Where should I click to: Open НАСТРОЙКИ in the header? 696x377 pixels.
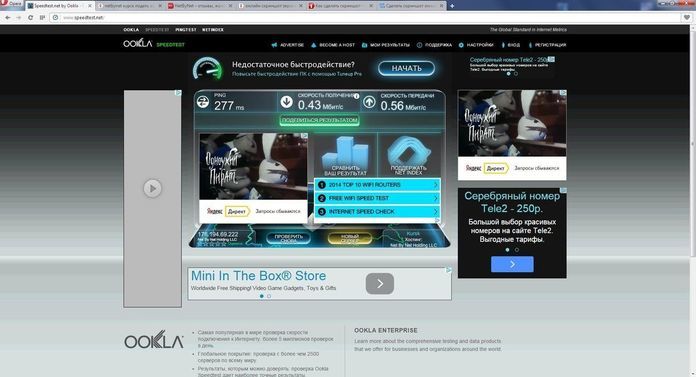(476, 45)
